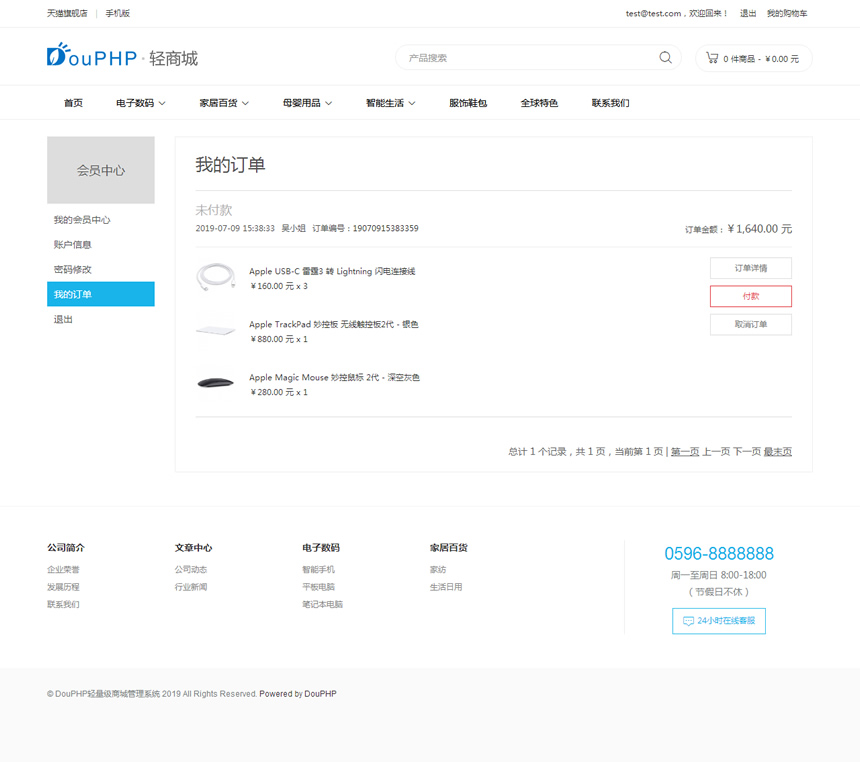Viewport: 860px width, 762px height.
Task: Click footer heading 电子数码
Action: 321,547
